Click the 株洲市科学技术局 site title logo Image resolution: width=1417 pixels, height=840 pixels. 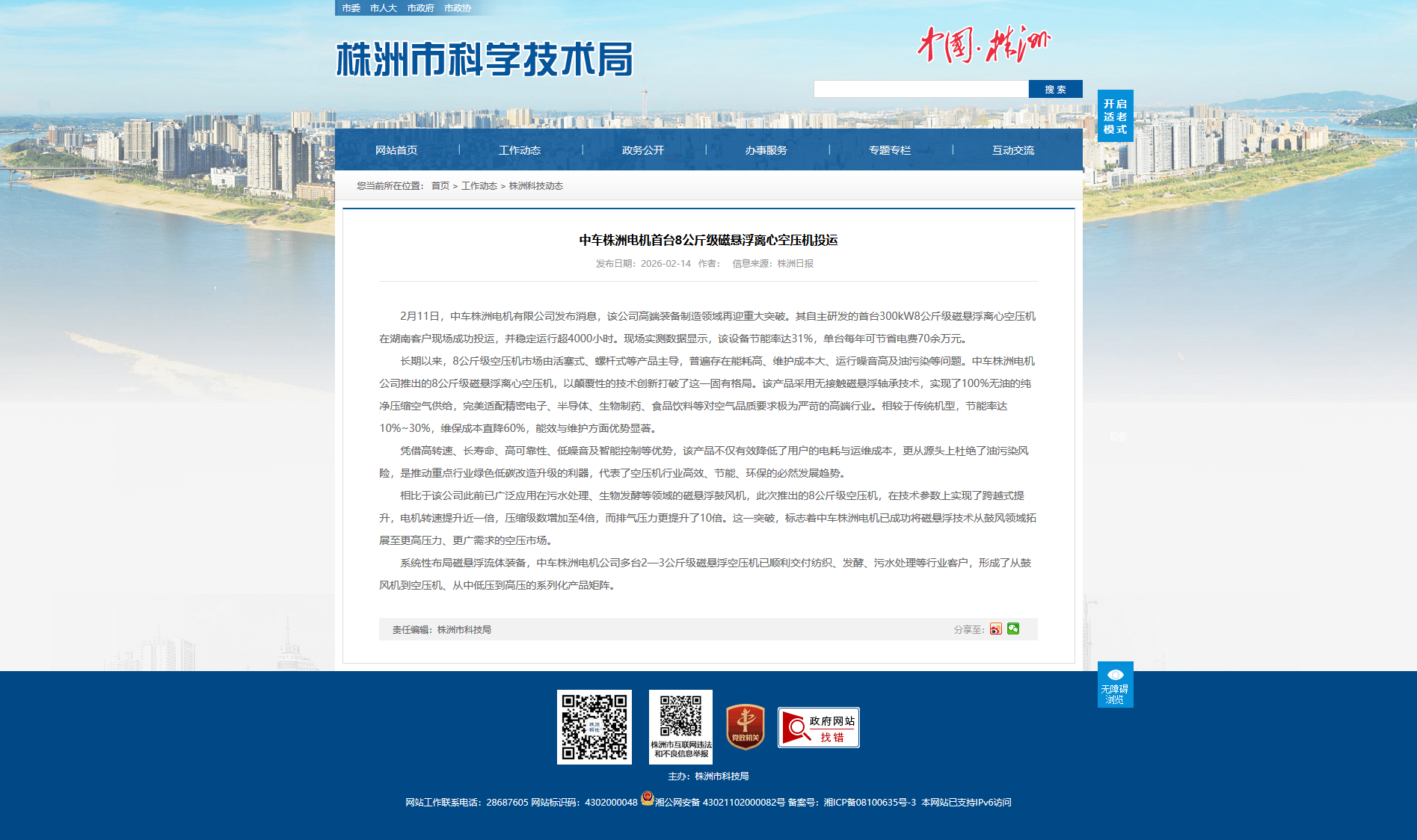[x=485, y=60]
